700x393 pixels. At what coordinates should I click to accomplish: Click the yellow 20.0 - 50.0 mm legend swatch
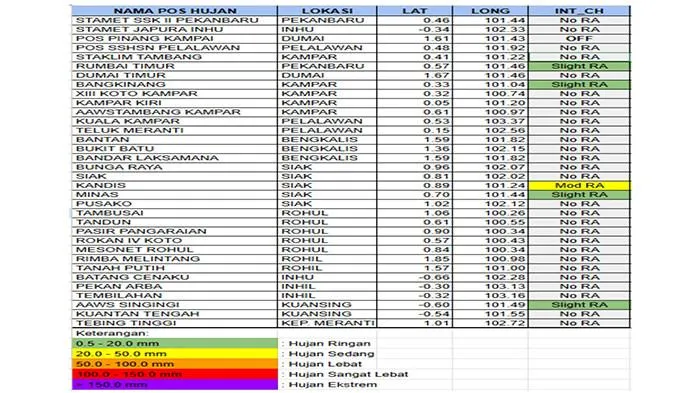coord(175,354)
